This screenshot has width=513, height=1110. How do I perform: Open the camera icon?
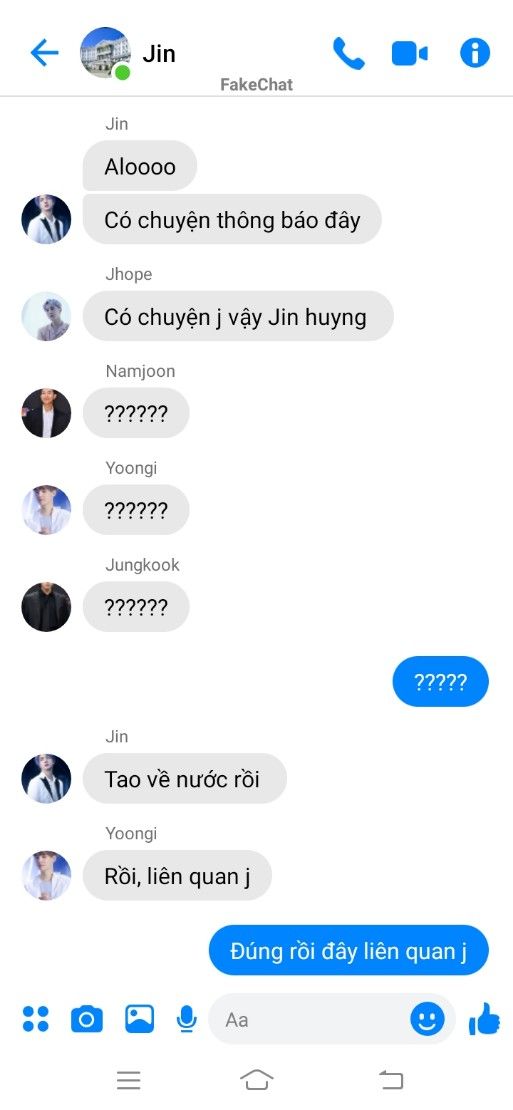click(87, 1019)
